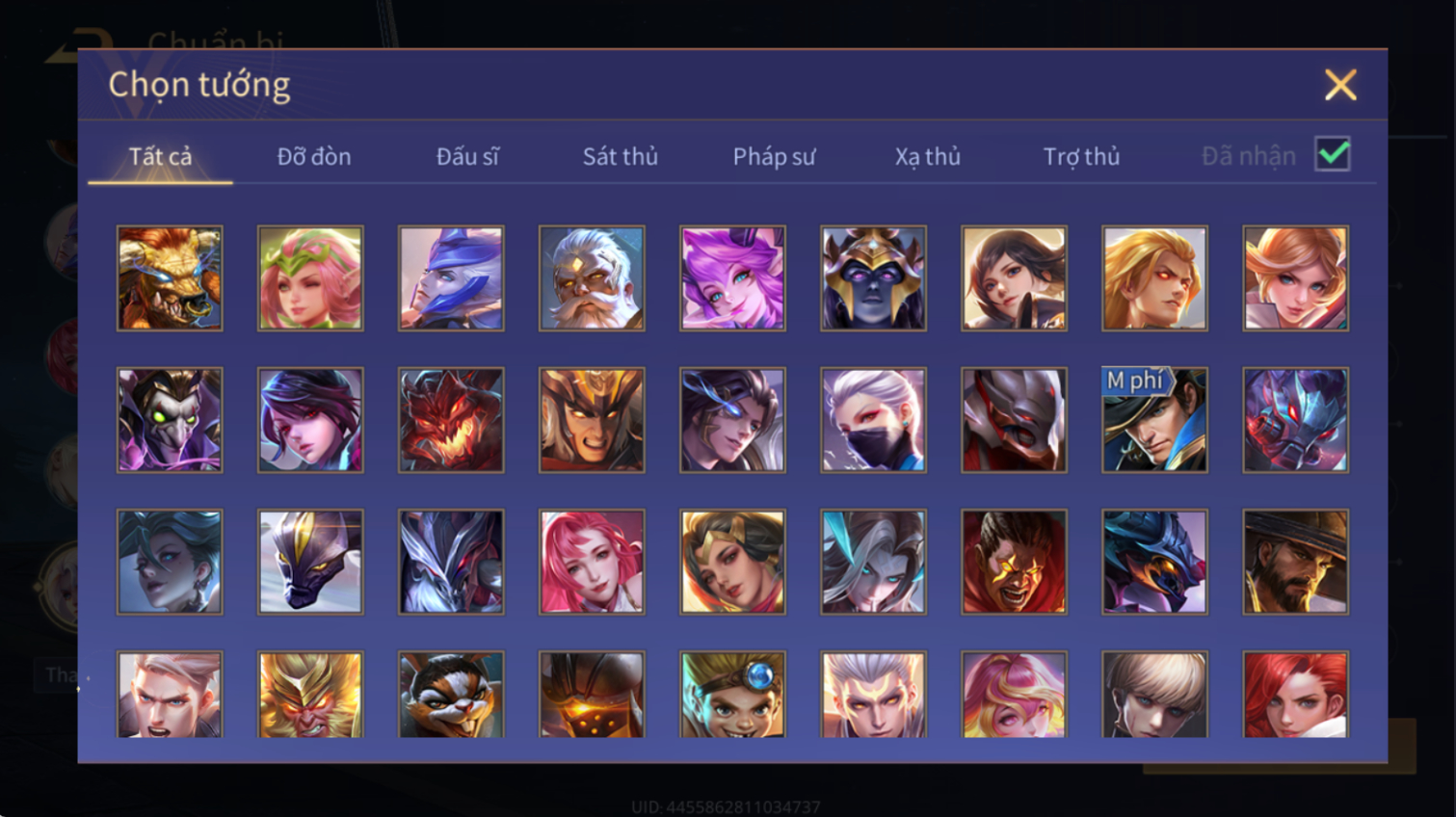The width and height of the screenshot is (1456, 817).
Task: Select the golden monkey king hero
Action: [x=310, y=695]
